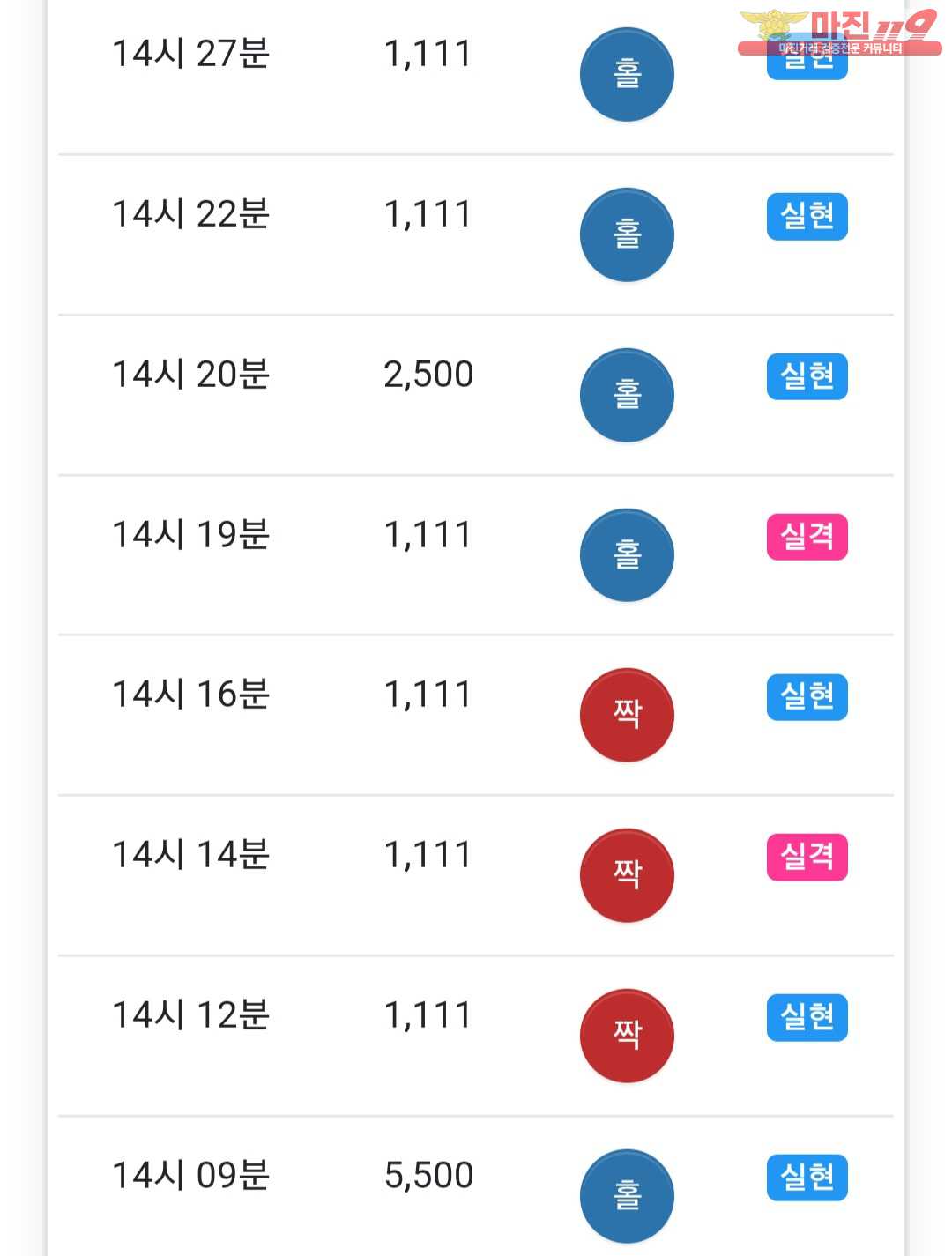Open the 마진119 logo at top
The height and width of the screenshot is (1256, 952).
click(839, 32)
